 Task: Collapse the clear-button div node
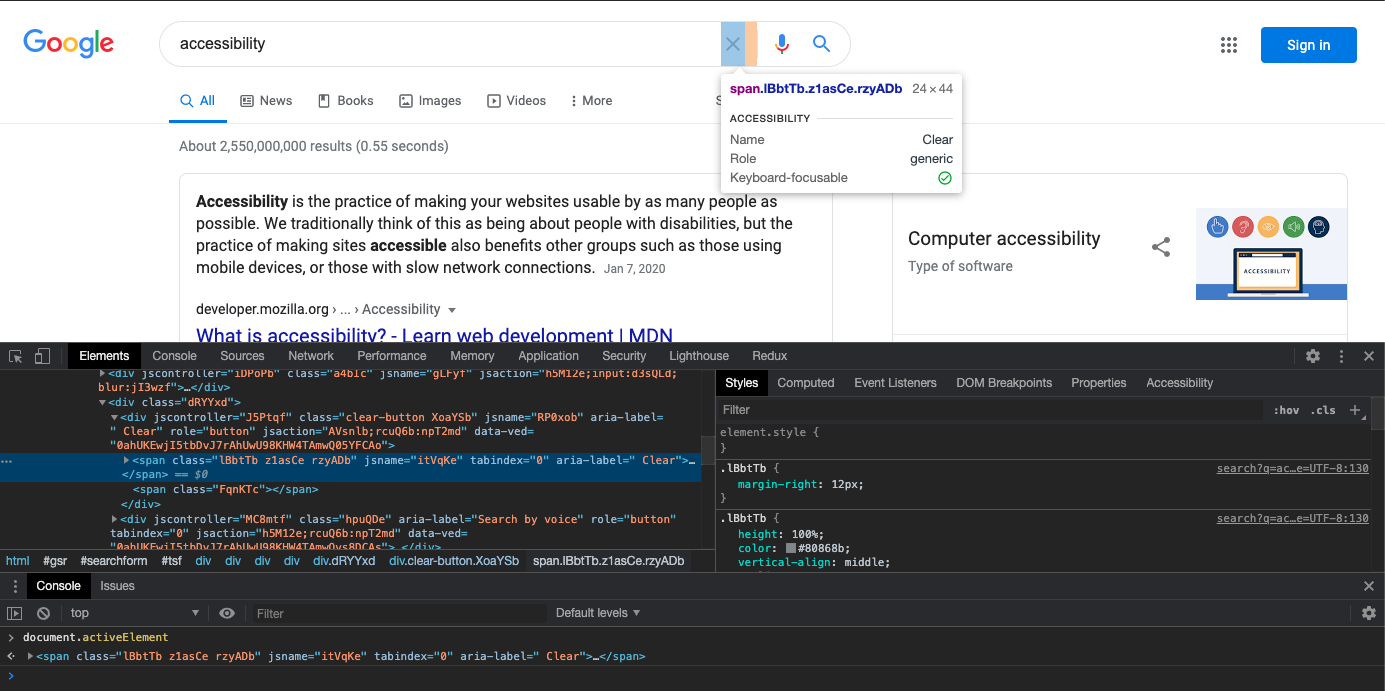[114, 417]
